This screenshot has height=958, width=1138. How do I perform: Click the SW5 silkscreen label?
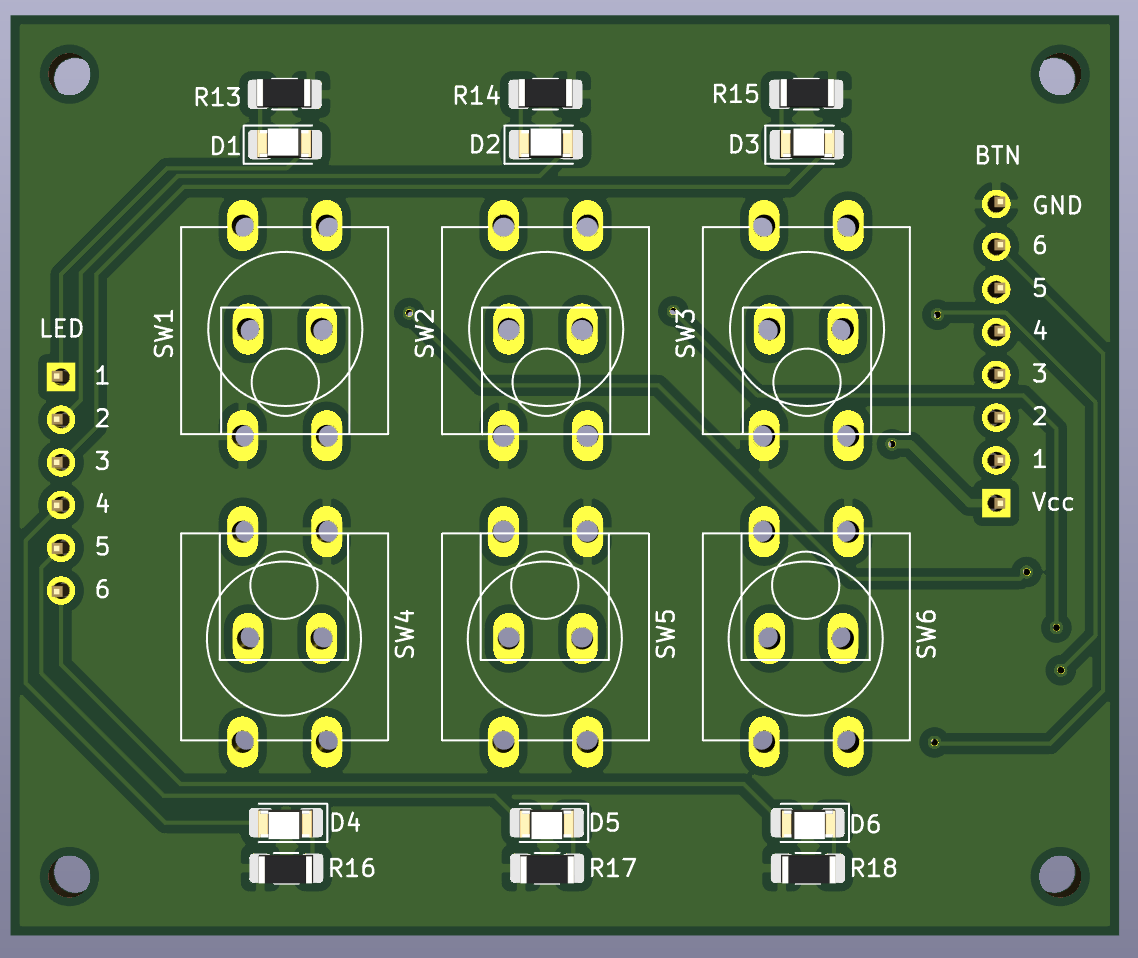point(666,634)
